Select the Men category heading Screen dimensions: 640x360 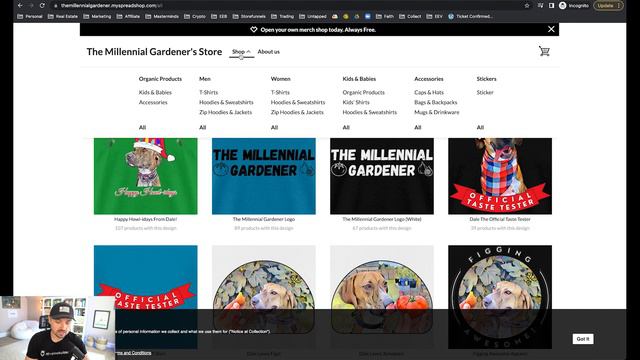pyautogui.click(x=205, y=79)
